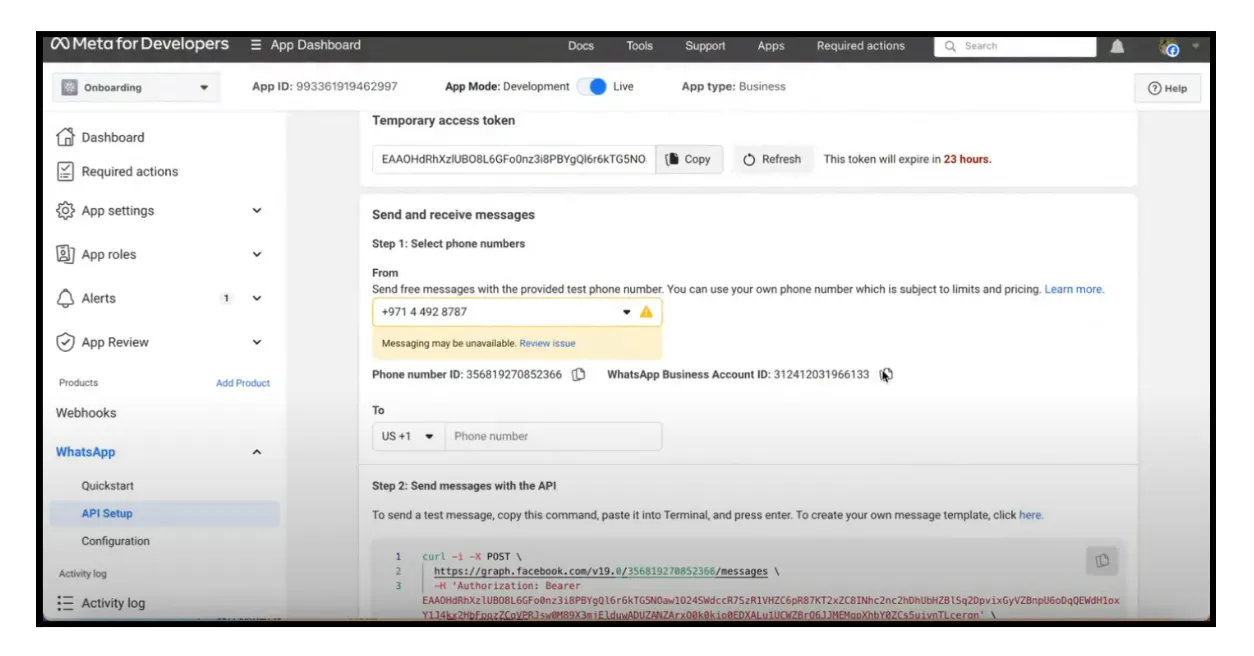This screenshot has height=656, width=1254.
Task: Click the Dashboard home icon in sidebar
Action: click(x=66, y=137)
